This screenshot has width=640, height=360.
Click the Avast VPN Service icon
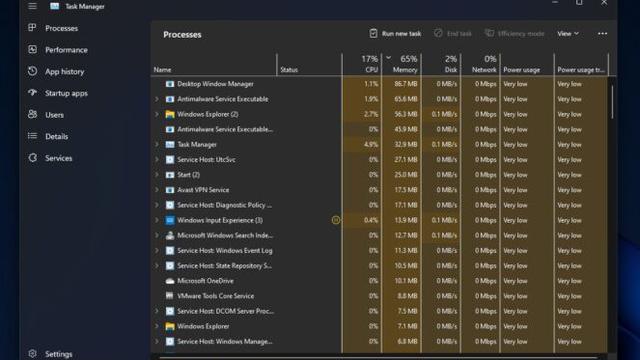pyautogui.click(x=170, y=190)
